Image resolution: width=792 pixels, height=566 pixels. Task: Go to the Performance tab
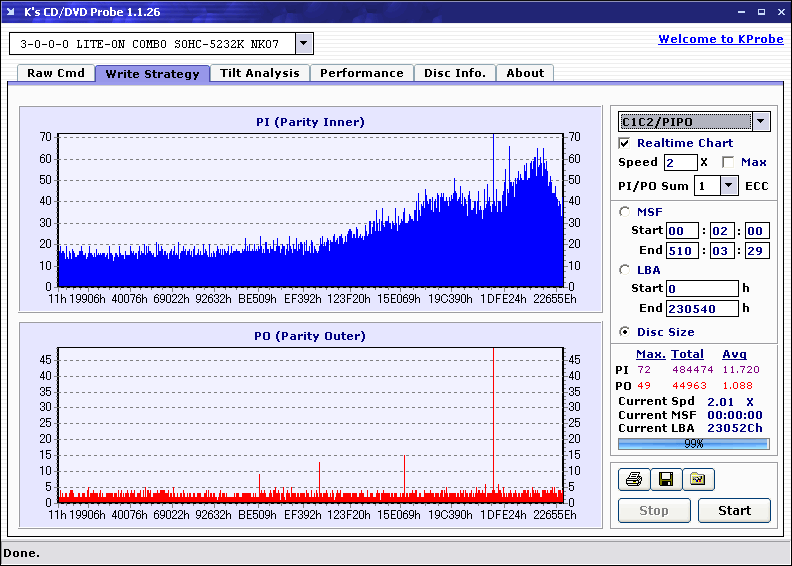point(362,73)
